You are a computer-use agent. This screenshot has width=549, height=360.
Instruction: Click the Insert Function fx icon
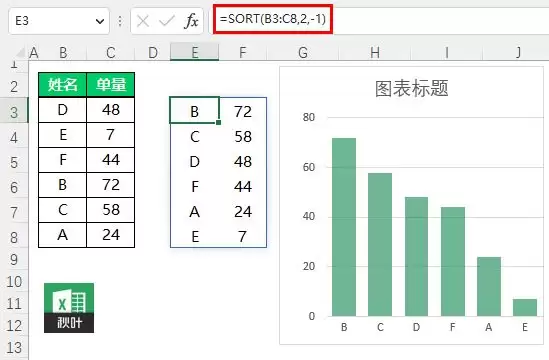[x=192, y=21]
